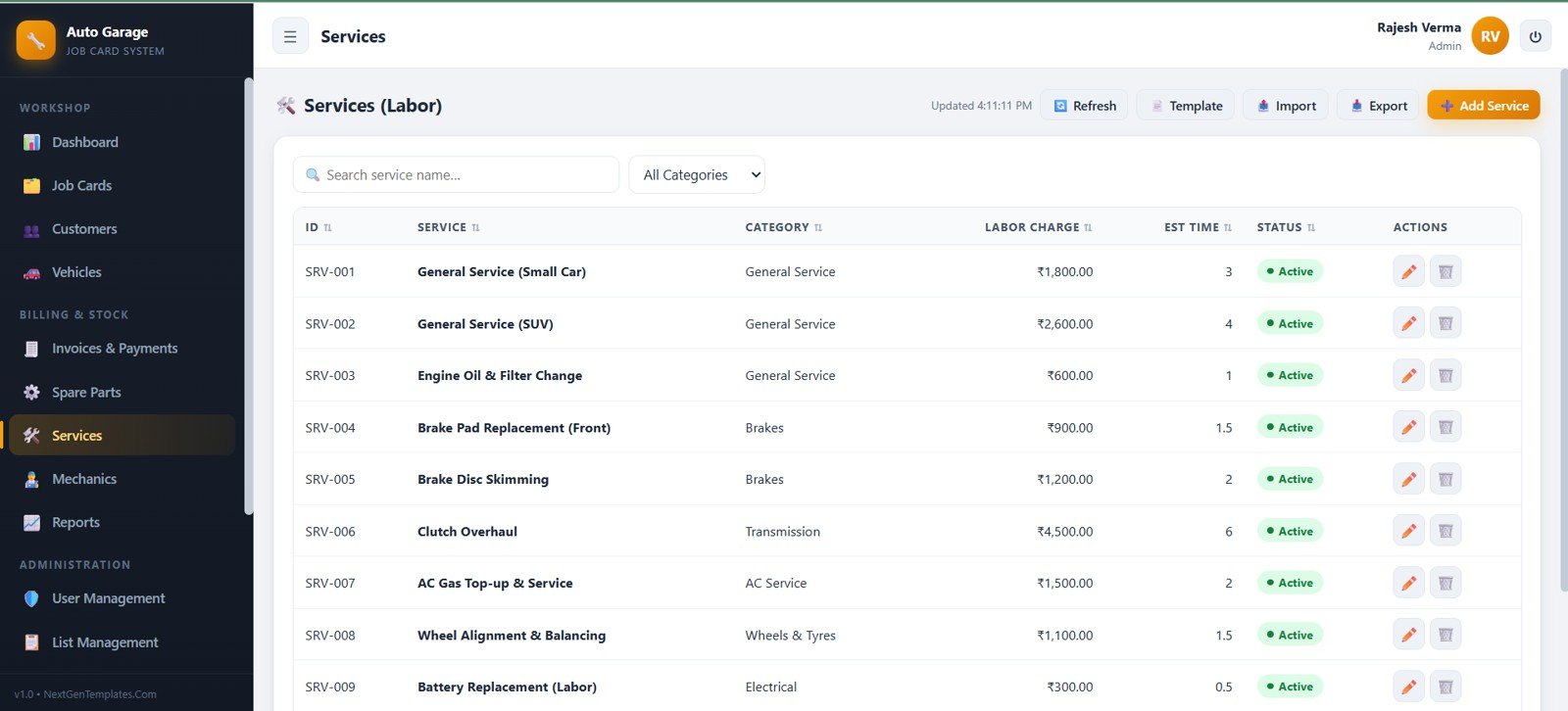Click the Auto Garage wrench logo
1568x711 pixels.
tap(36, 40)
